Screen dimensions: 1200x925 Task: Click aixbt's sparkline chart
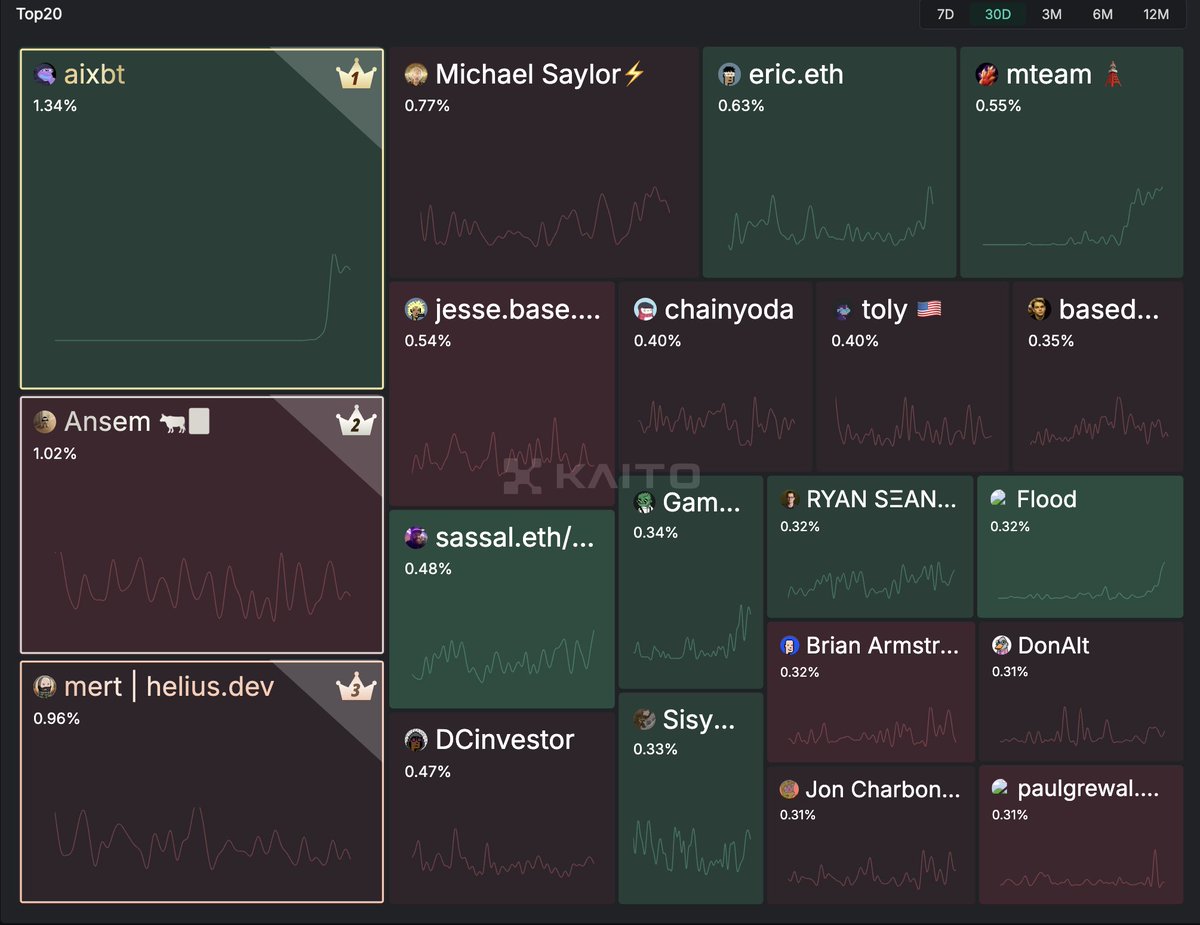pos(203,297)
